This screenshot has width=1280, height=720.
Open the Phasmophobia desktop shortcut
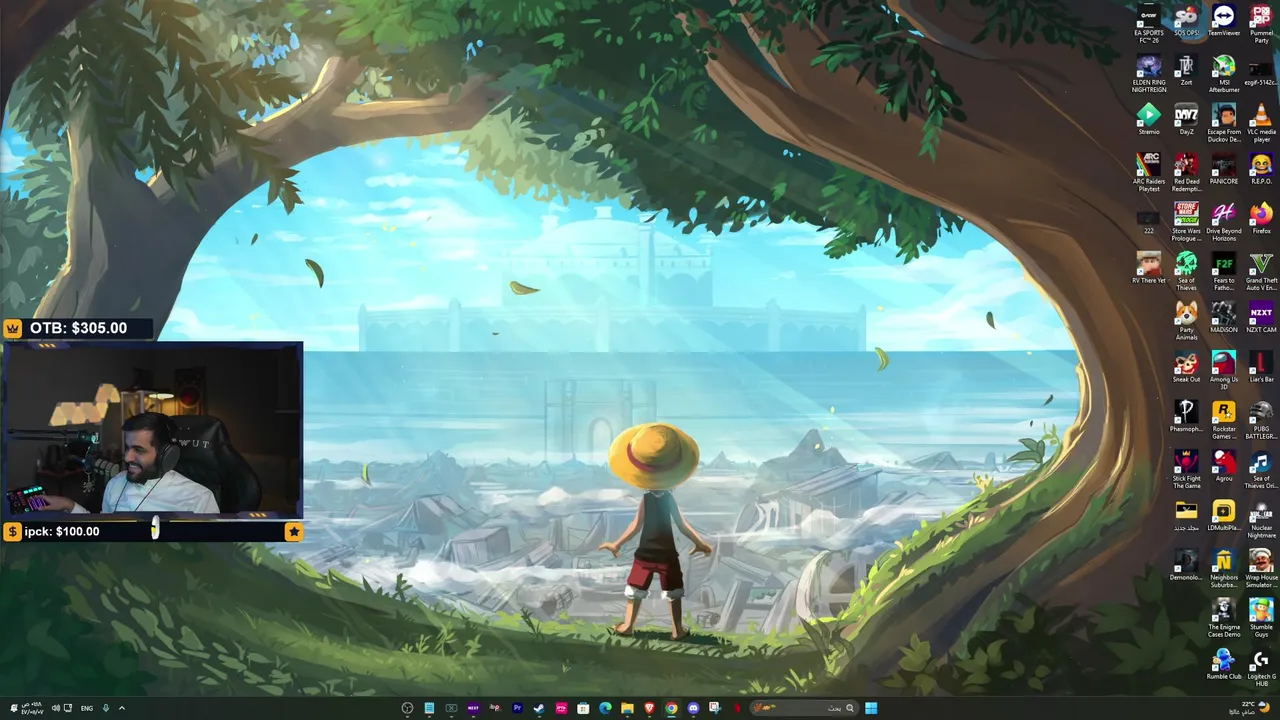pyautogui.click(x=1186, y=417)
